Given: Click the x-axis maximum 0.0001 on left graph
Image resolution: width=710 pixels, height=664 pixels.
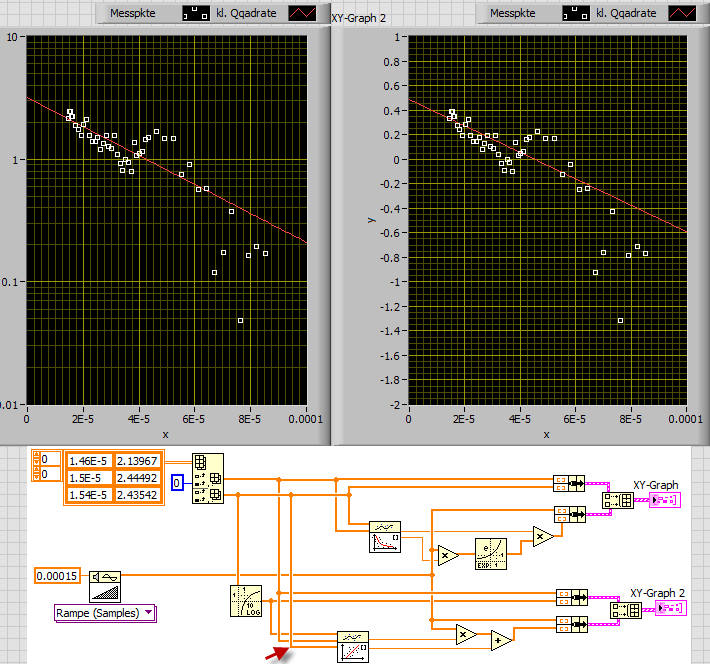Looking at the screenshot, I should tap(306, 419).
